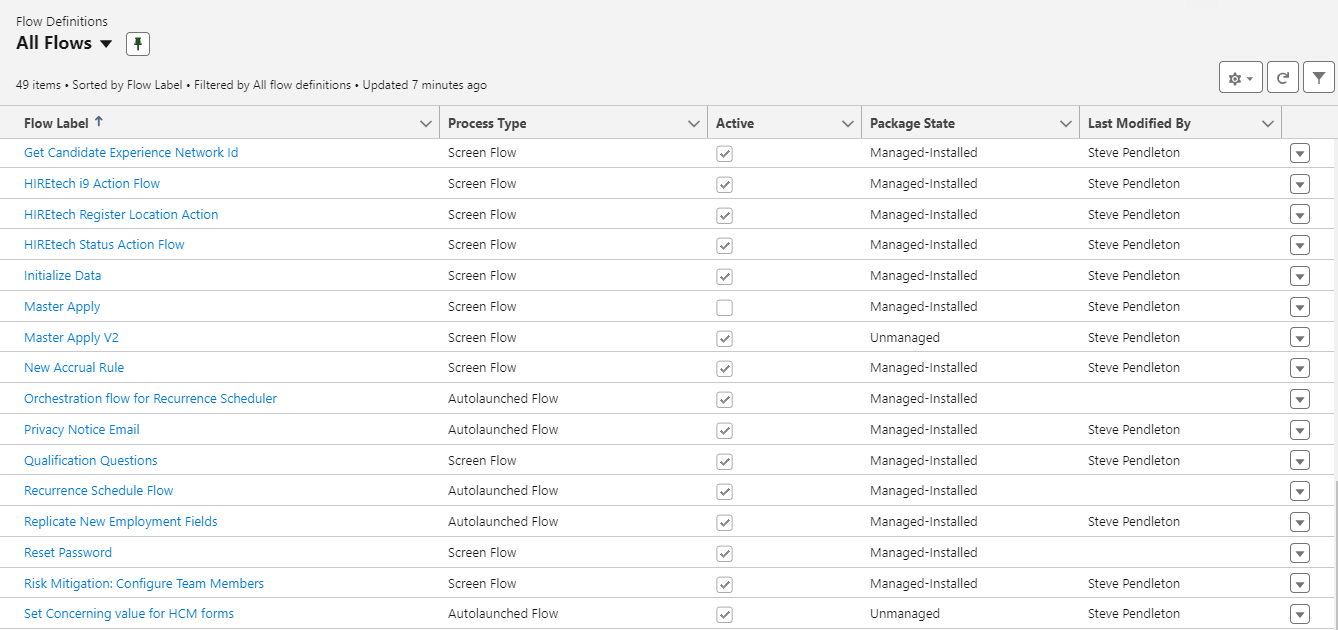1338x630 pixels.
Task: Expand the All Flows list view selector
Action: click(106, 44)
